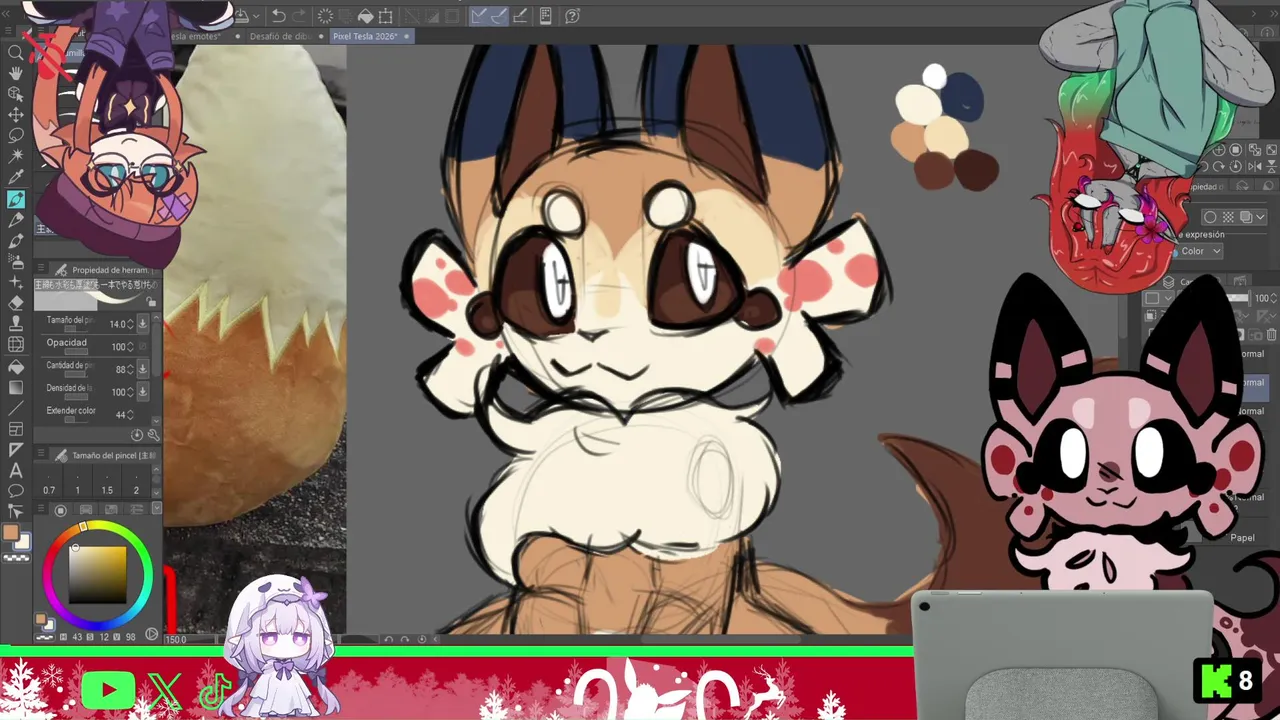Clear layer content with the delete icon

pyautogui.click(x=325, y=16)
